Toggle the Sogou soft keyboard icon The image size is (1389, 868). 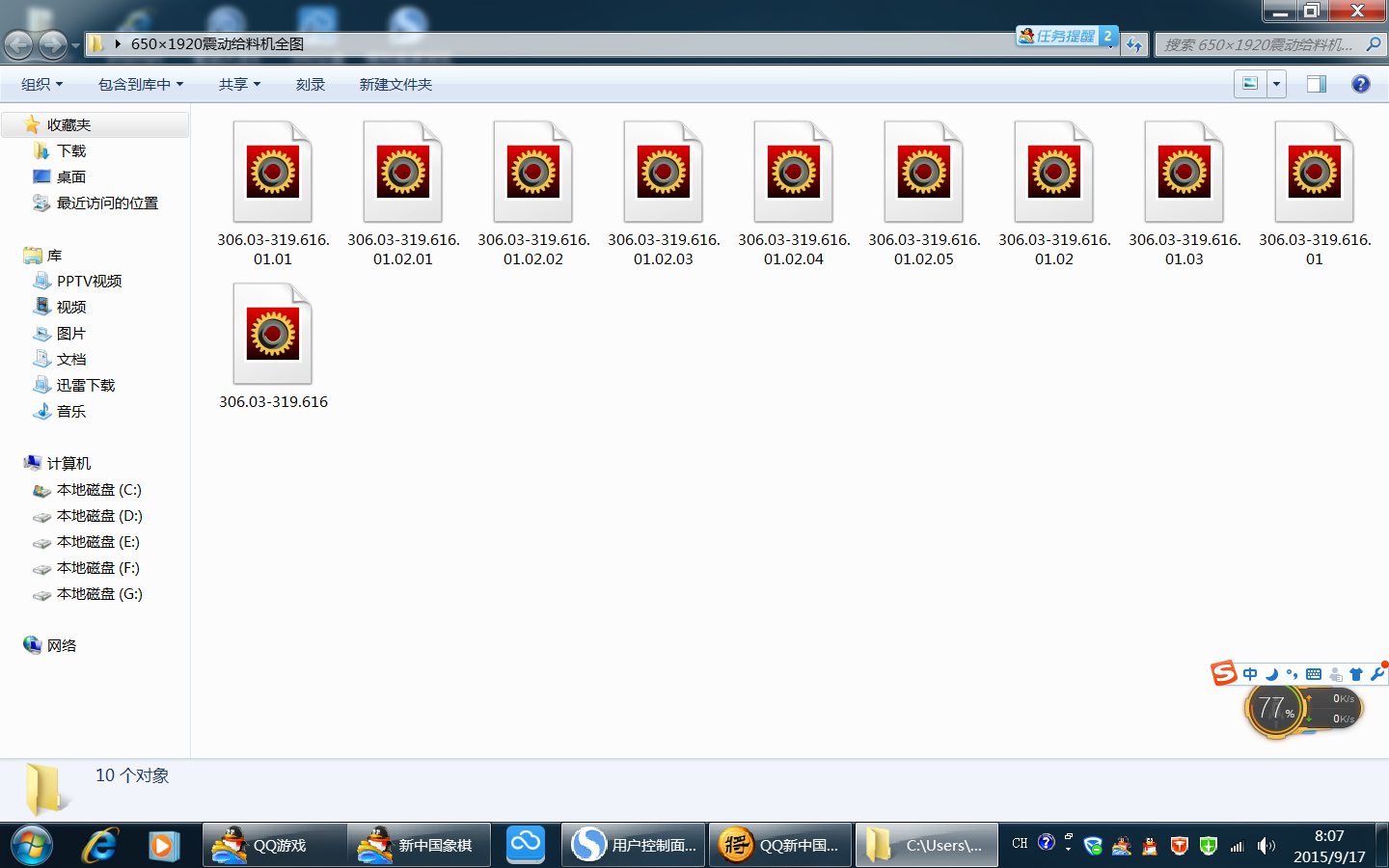click(1314, 674)
